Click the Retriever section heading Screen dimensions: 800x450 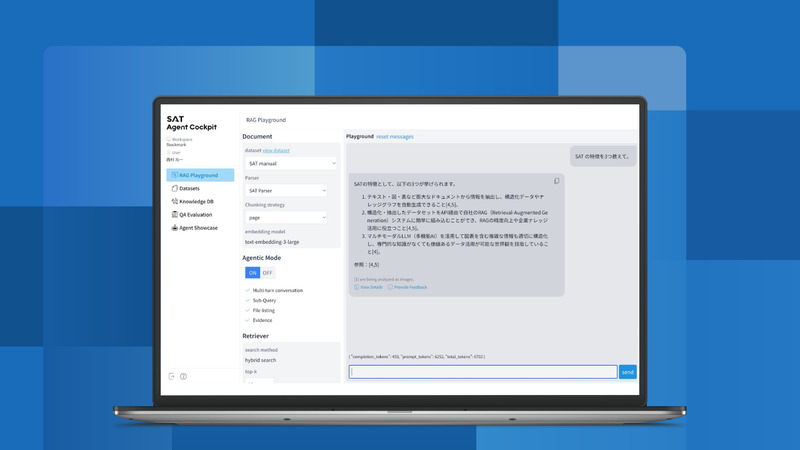point(256,336)
